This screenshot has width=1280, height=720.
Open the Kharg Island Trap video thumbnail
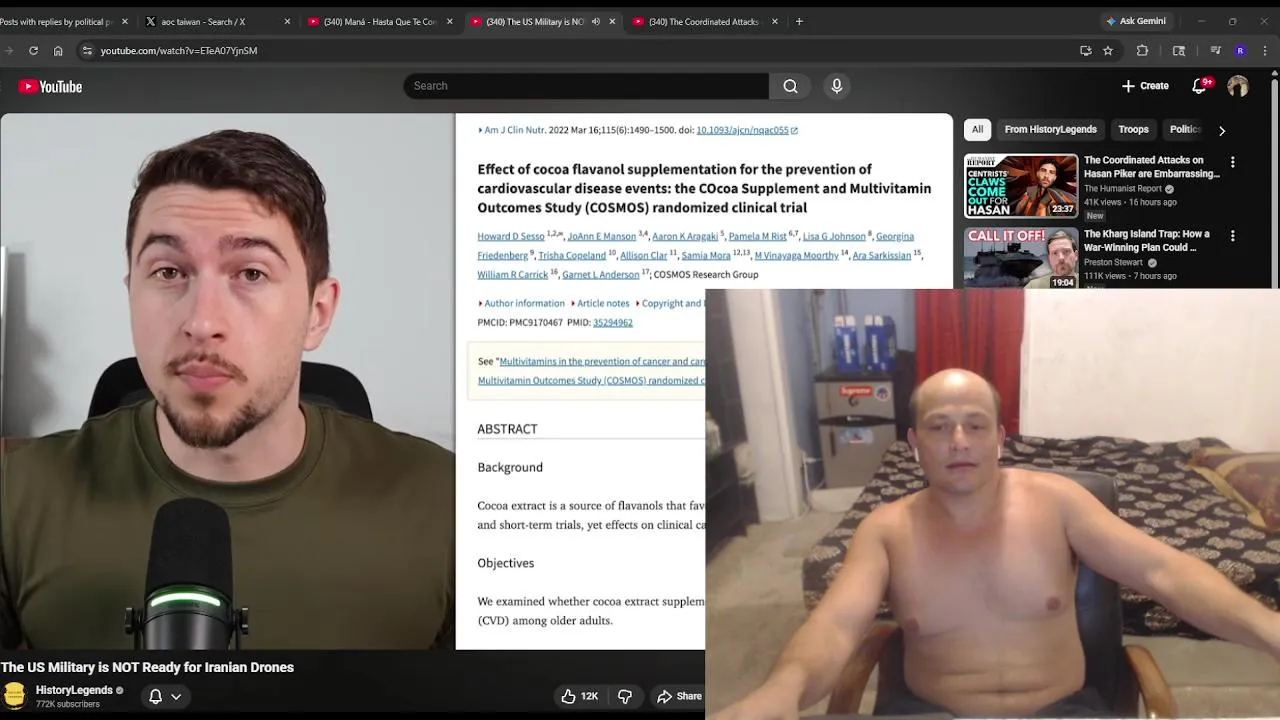(1021, 259)
